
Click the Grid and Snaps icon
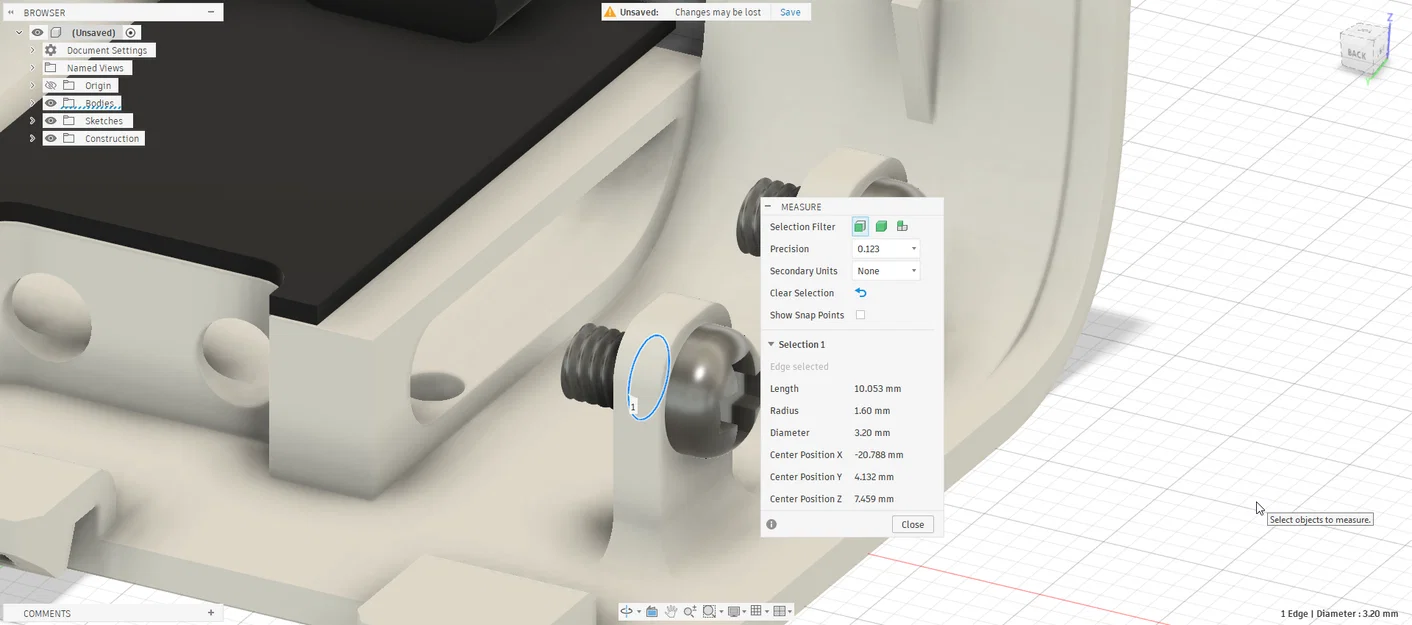tap(756, 610)
